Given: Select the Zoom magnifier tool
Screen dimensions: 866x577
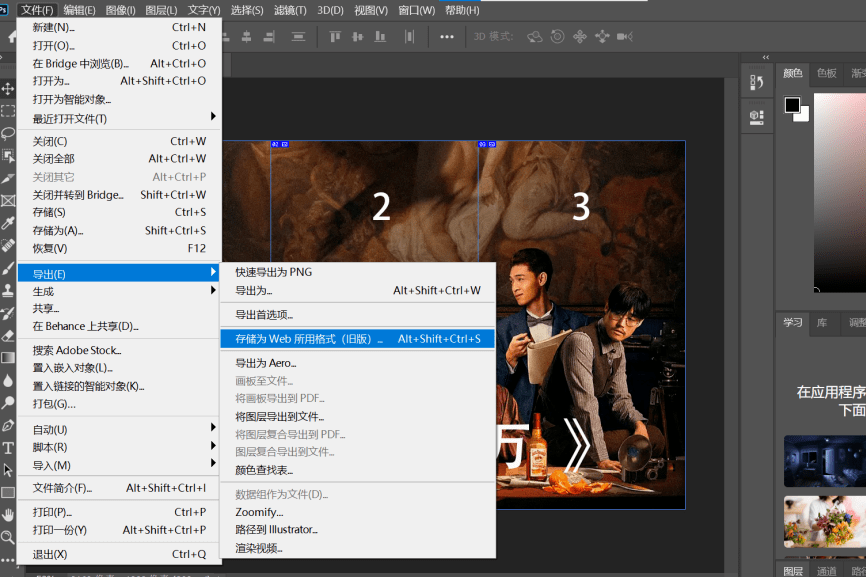Looking at the screenshot, I should click(x=8, y=537).
